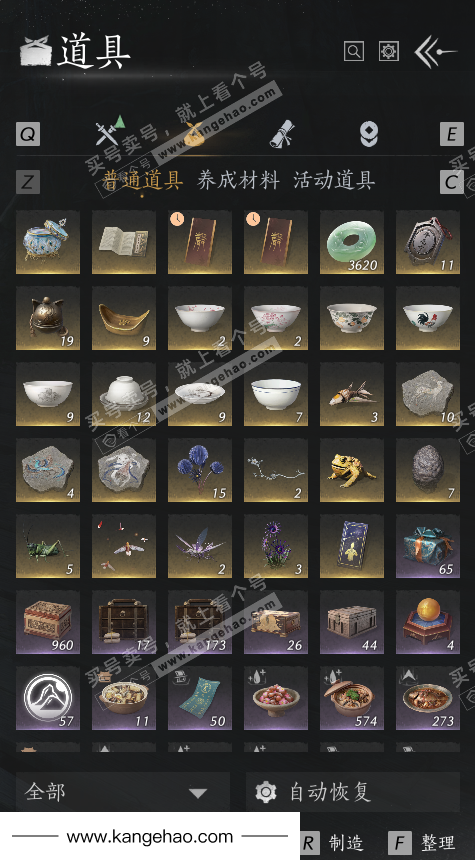Select the rooster-painted bowl item
The image size is (475, 860).
(x=428, y=318)
